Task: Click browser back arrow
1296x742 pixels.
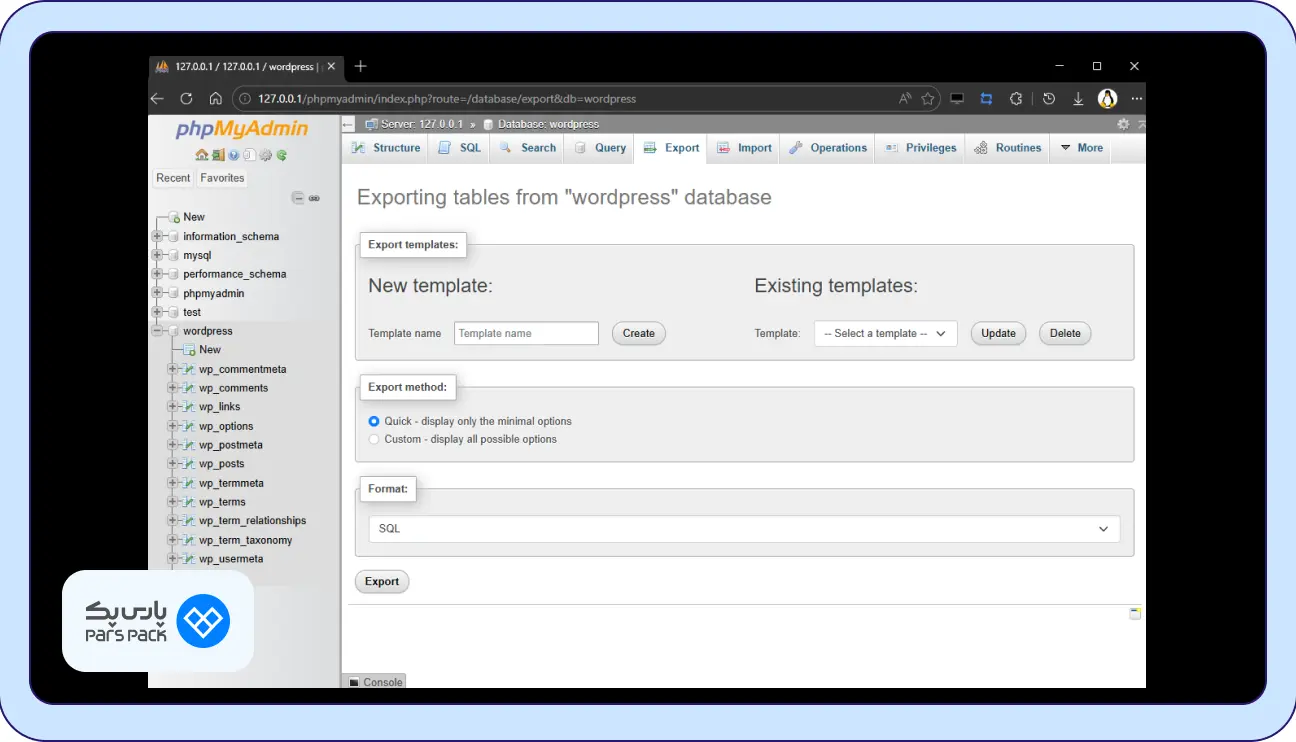Action: 157,98
